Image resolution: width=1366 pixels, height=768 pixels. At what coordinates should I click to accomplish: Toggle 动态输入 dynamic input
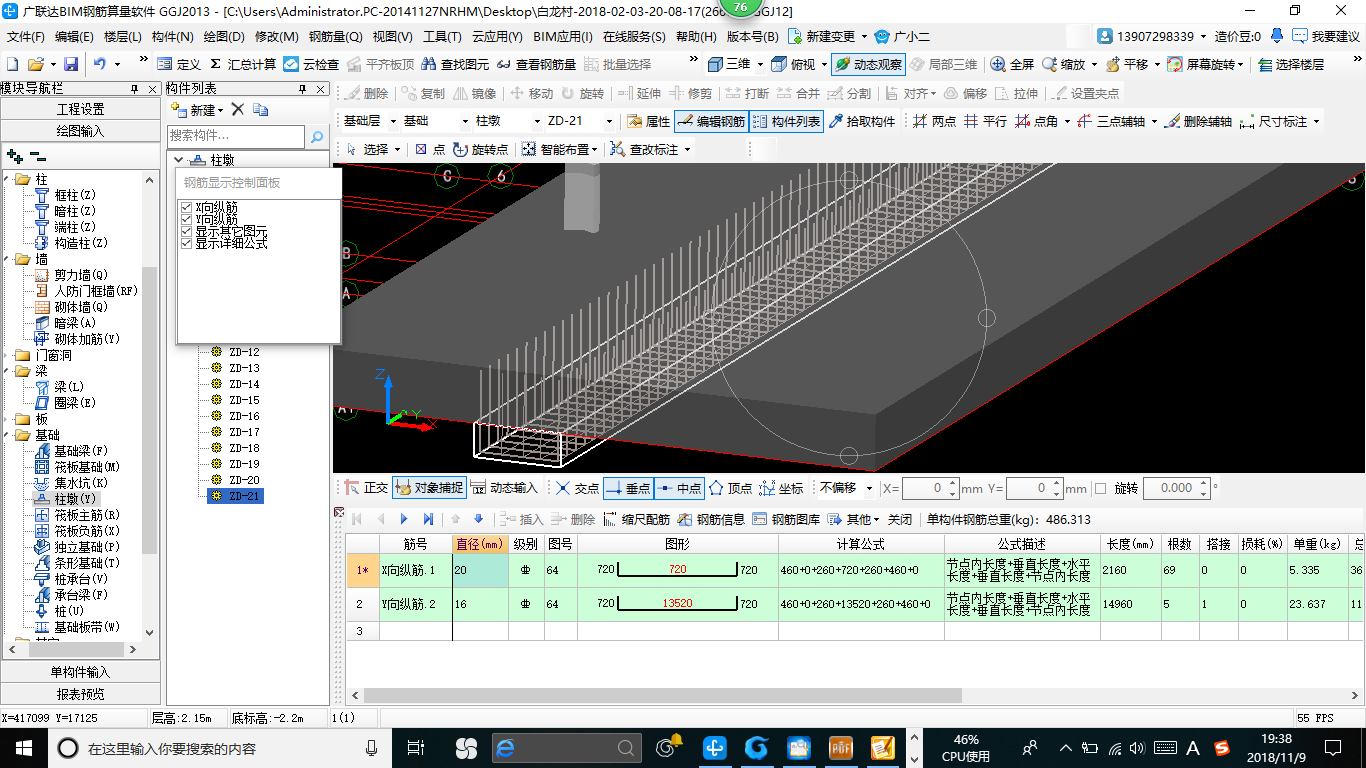click(x=504, y=488)
